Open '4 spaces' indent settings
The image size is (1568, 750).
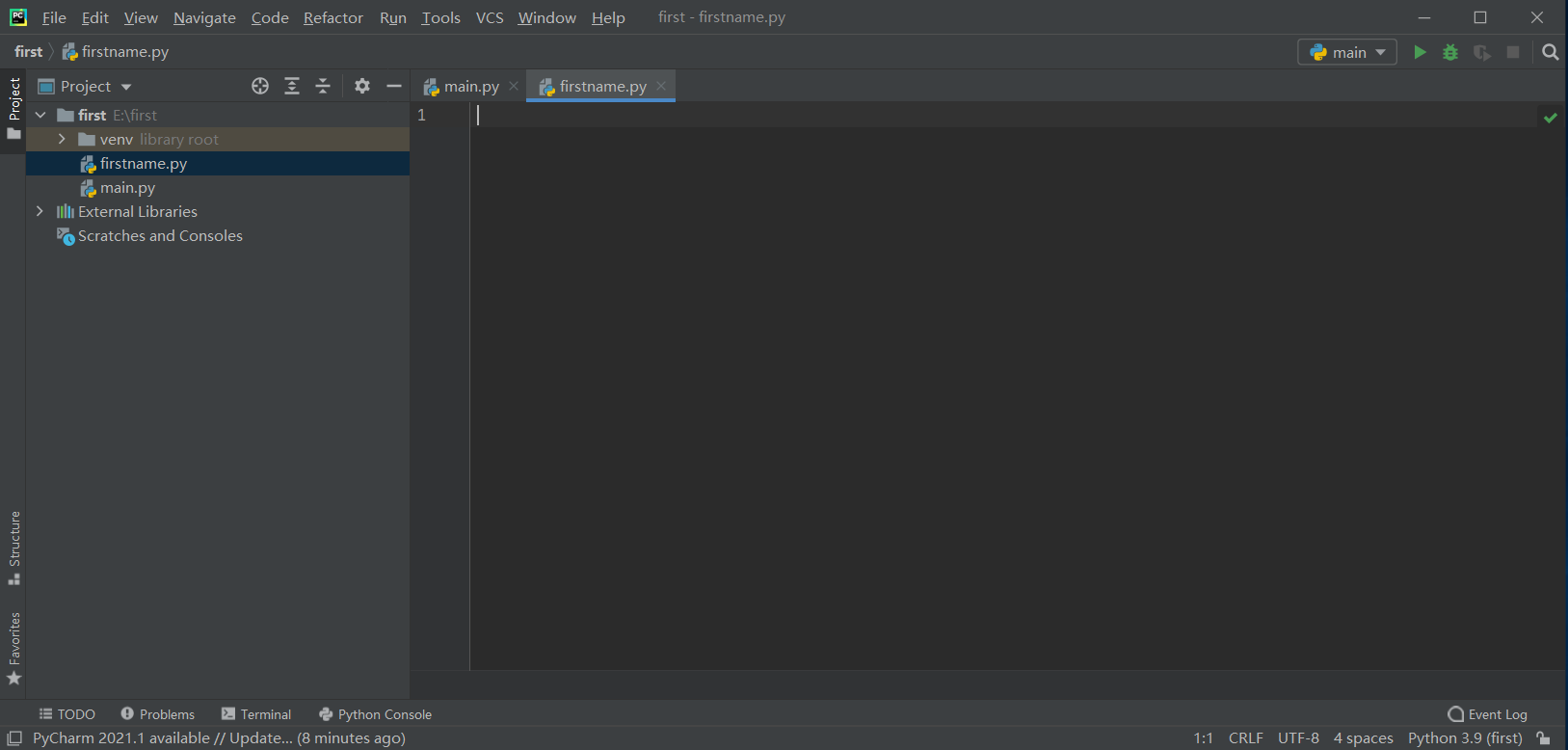[x=1363, y=738]
